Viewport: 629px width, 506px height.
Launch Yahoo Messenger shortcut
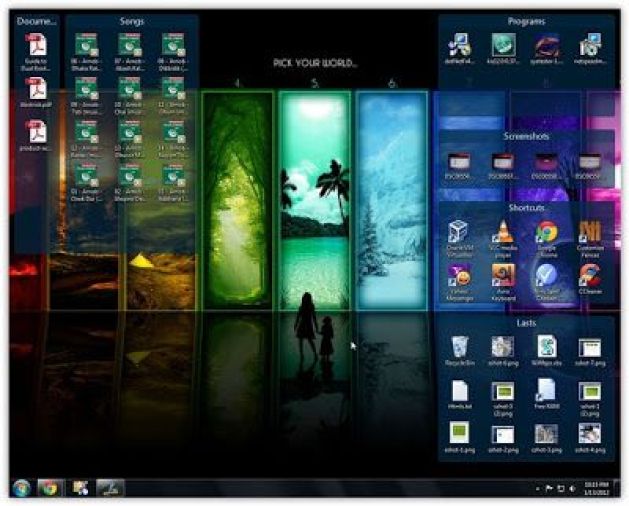(459, 282)
